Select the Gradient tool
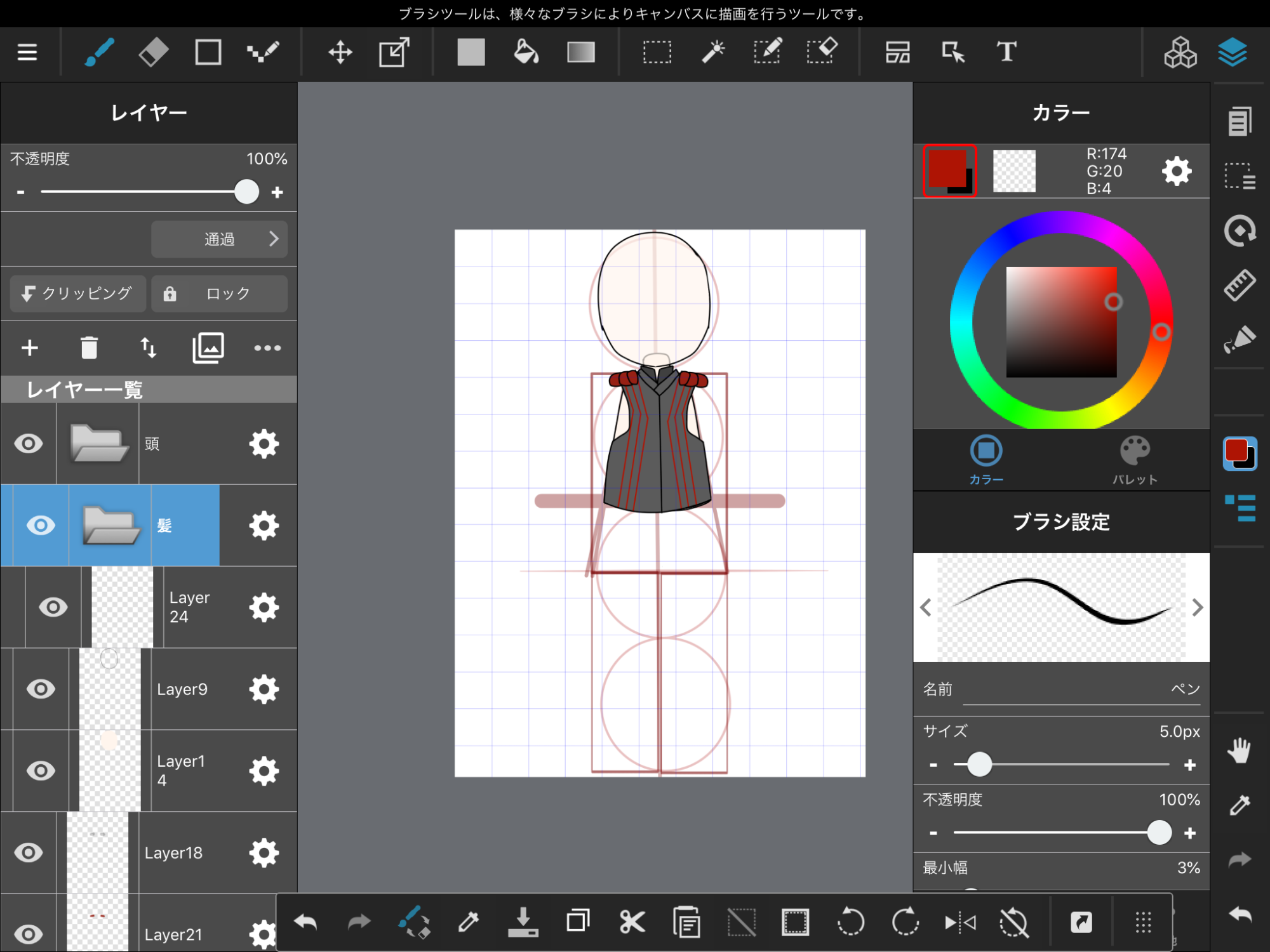1270x952 pixels. pyautogui.click(x=580, y=52)
